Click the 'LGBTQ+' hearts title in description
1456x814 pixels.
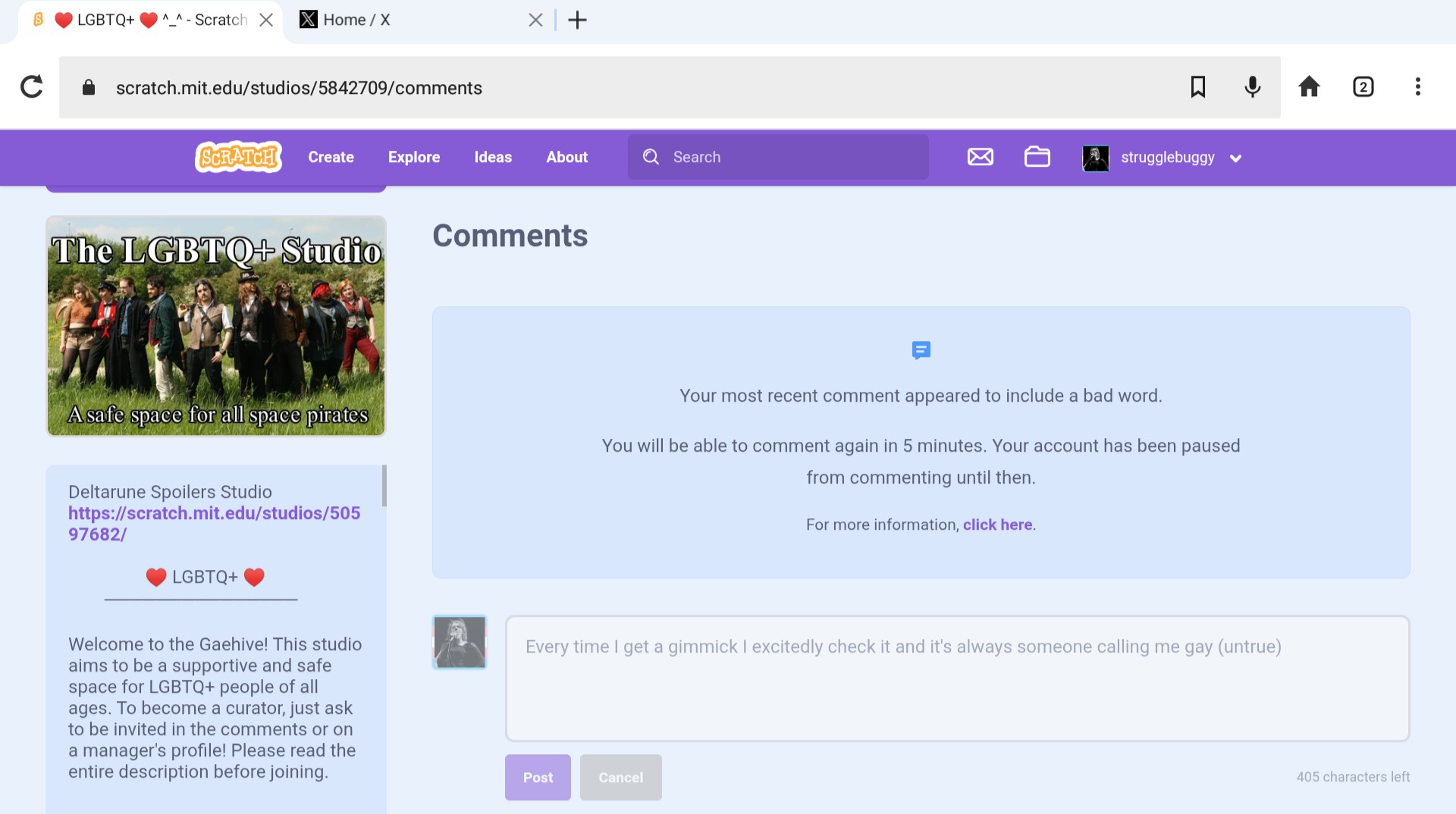[x=205, y=577]
